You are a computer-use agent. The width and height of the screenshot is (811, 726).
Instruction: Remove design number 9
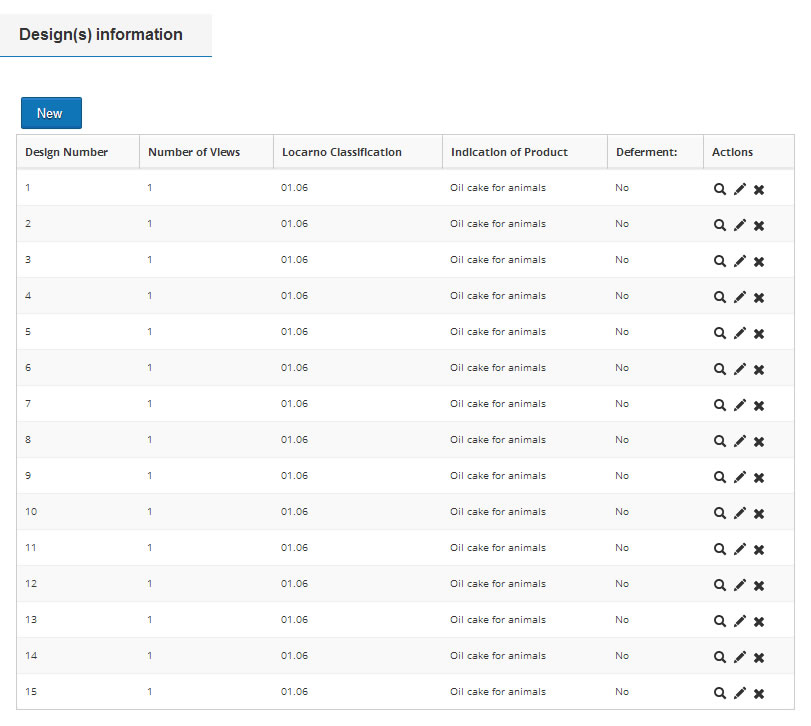pyautogui.click(x=759, y=477)
